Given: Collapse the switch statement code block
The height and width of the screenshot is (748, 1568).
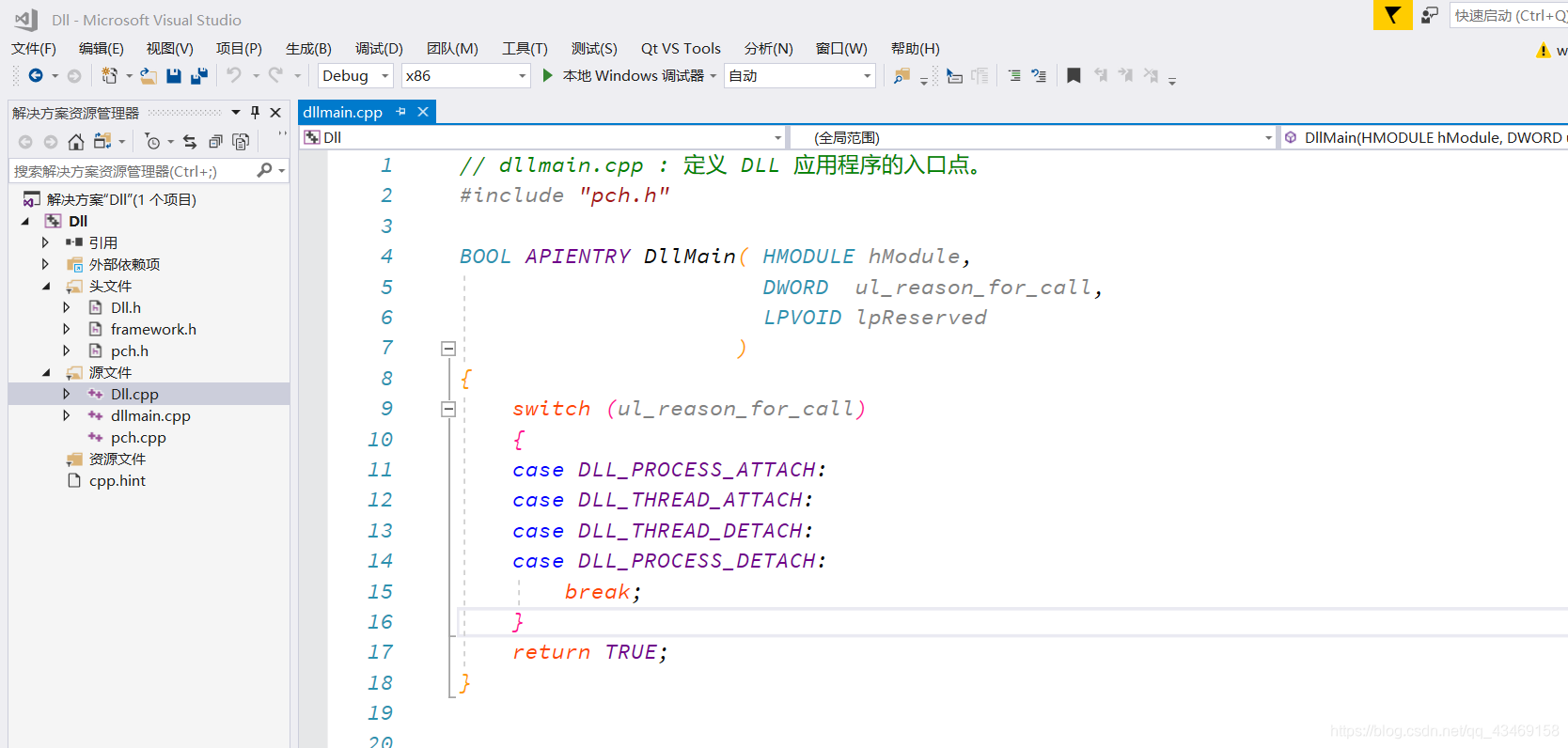Looking at the screenshot, I should pyautogui.click(x=448, y=409).
